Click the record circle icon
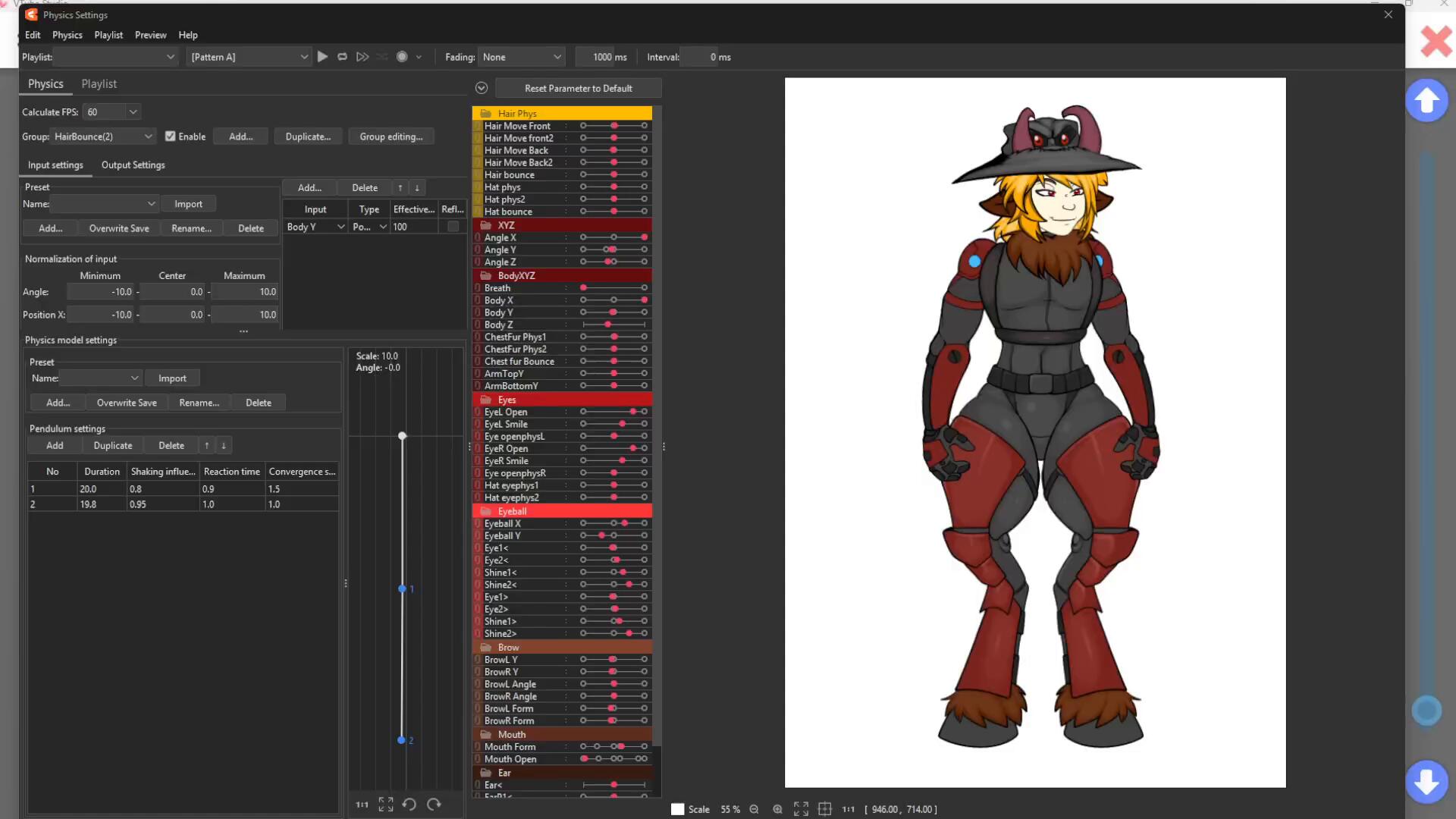1456x819 pixels. 402,57
